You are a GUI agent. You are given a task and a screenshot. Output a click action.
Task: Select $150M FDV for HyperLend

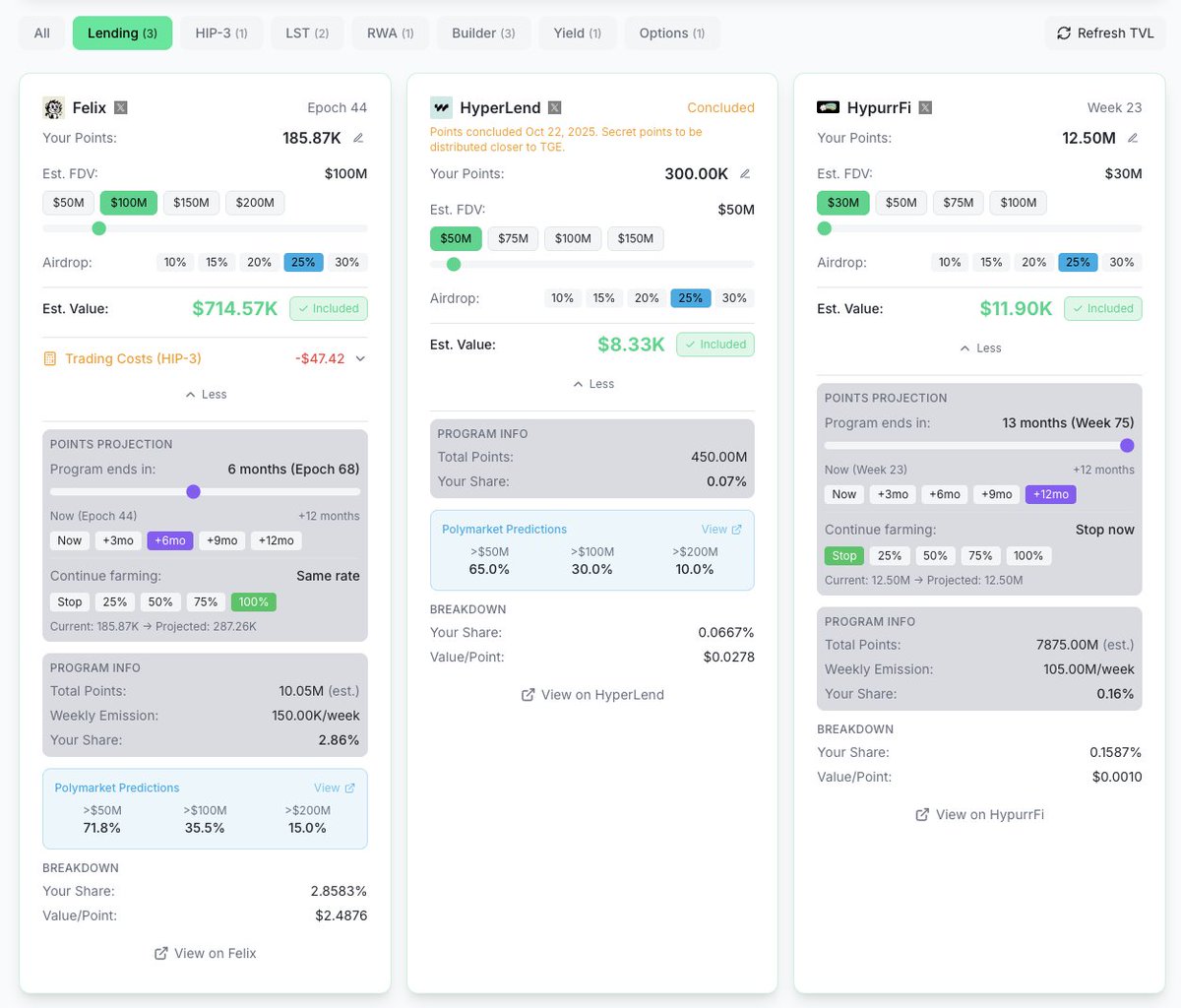click(636, 238)
